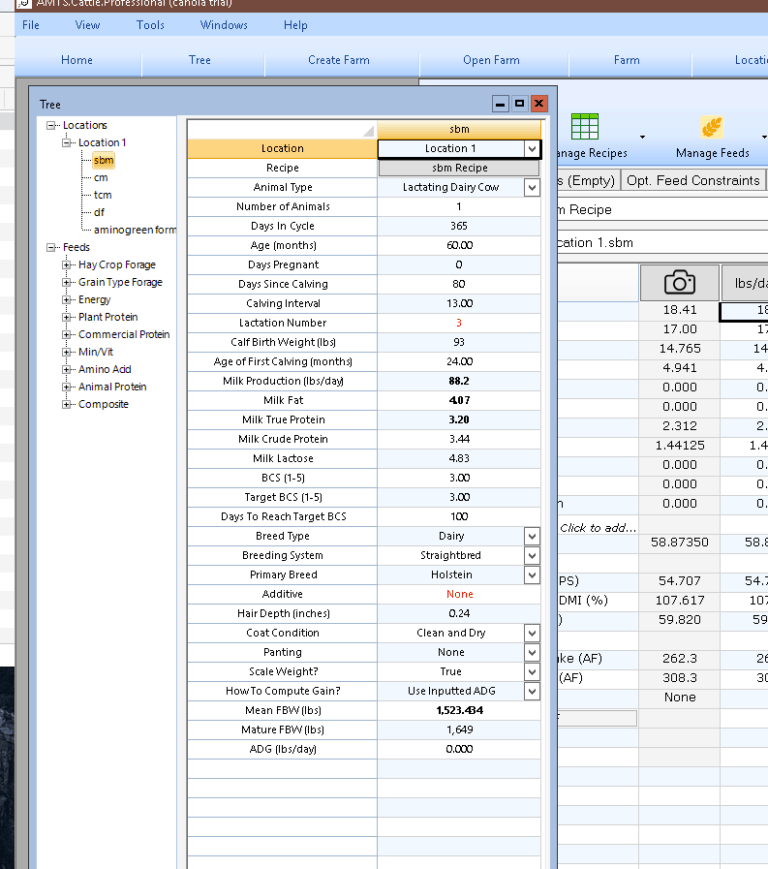Screen dimensions: 768x869
Task: Open the Scale Weight dropdown
Action: pos(532,672)
